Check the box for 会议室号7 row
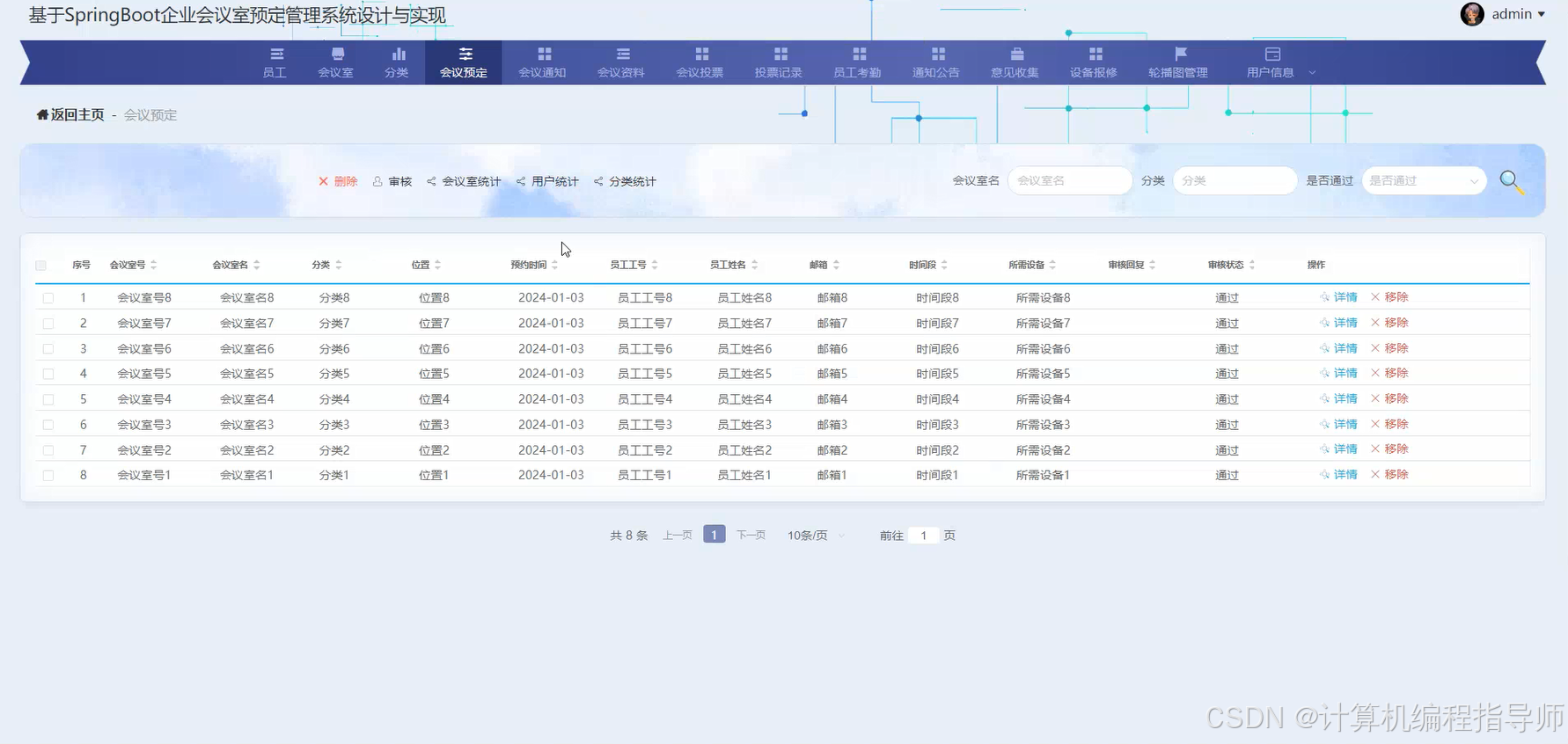This screenshot has width=1568, height=744. click(48, 324)
